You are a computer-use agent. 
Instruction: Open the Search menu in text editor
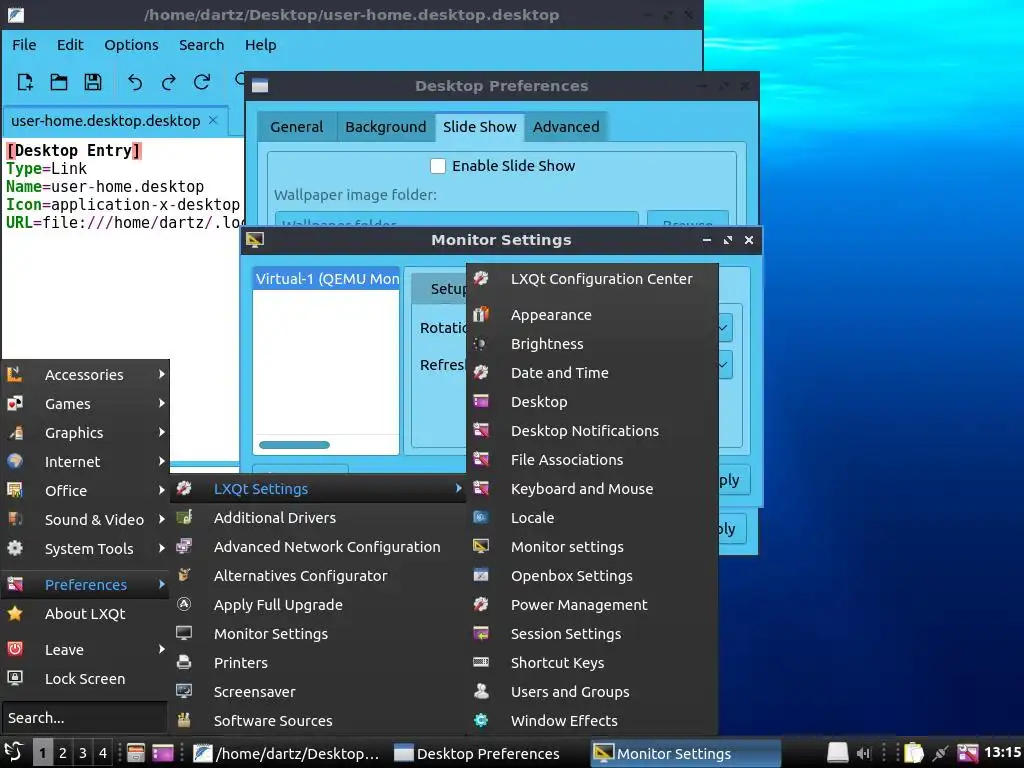201,45
